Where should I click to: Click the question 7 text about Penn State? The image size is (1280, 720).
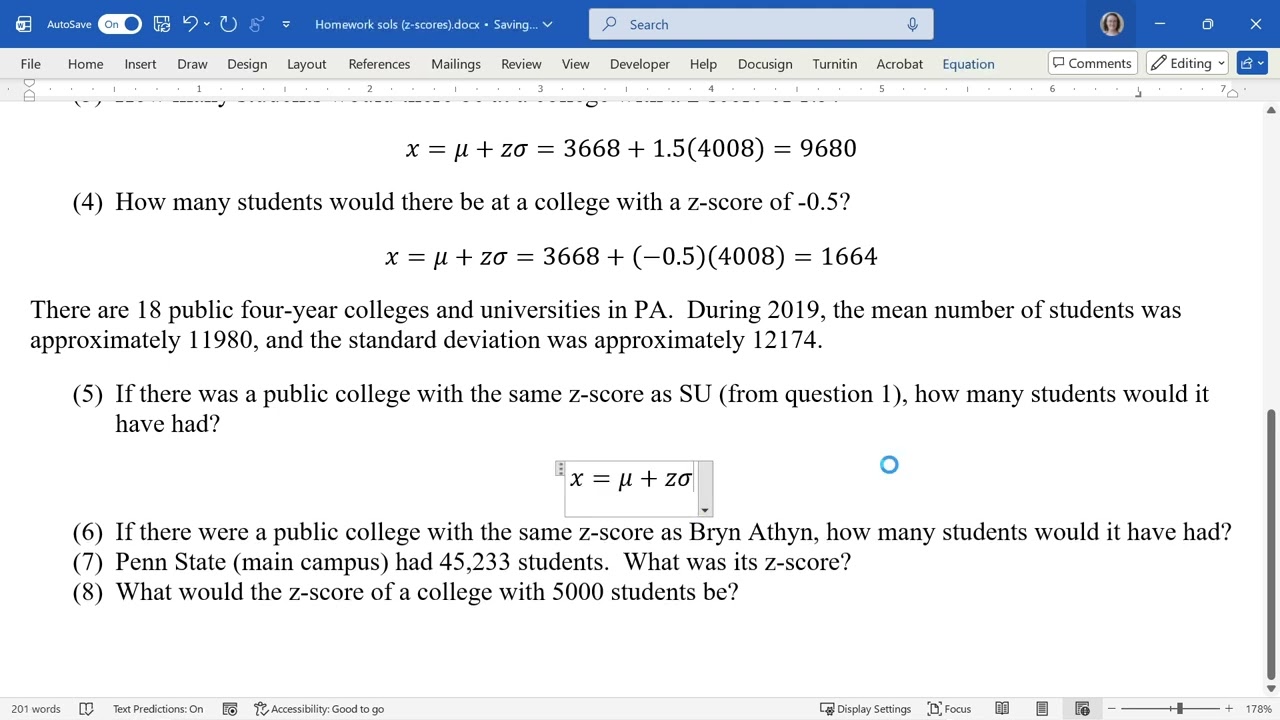[483, 562]
